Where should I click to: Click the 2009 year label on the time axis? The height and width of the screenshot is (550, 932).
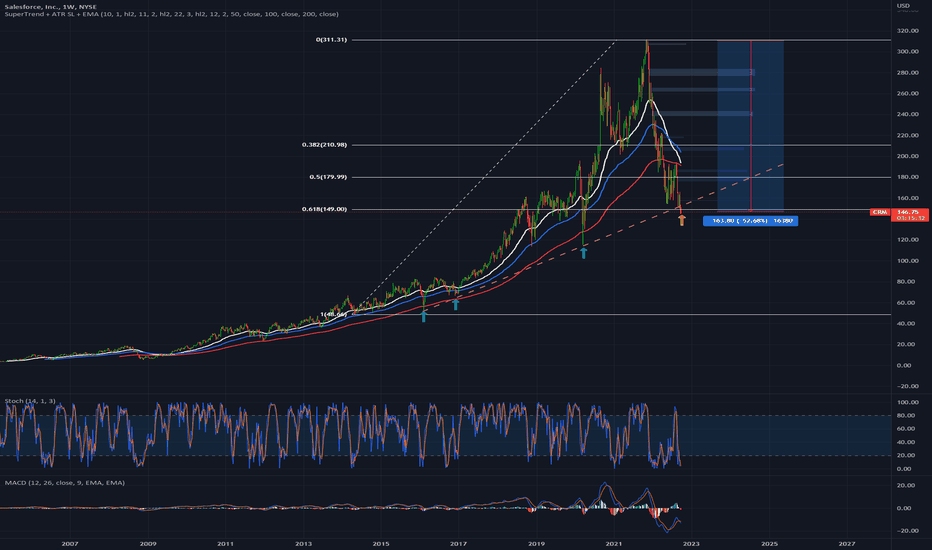point(148,543)
